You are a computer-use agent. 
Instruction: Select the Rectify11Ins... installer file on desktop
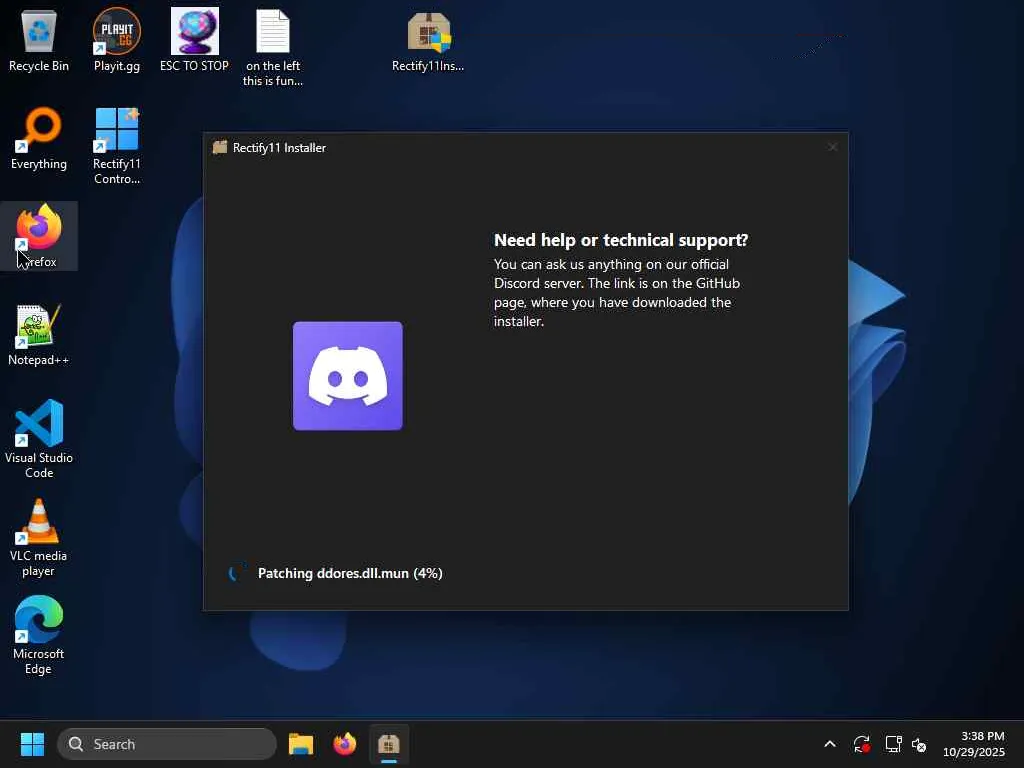pos(428,42)
